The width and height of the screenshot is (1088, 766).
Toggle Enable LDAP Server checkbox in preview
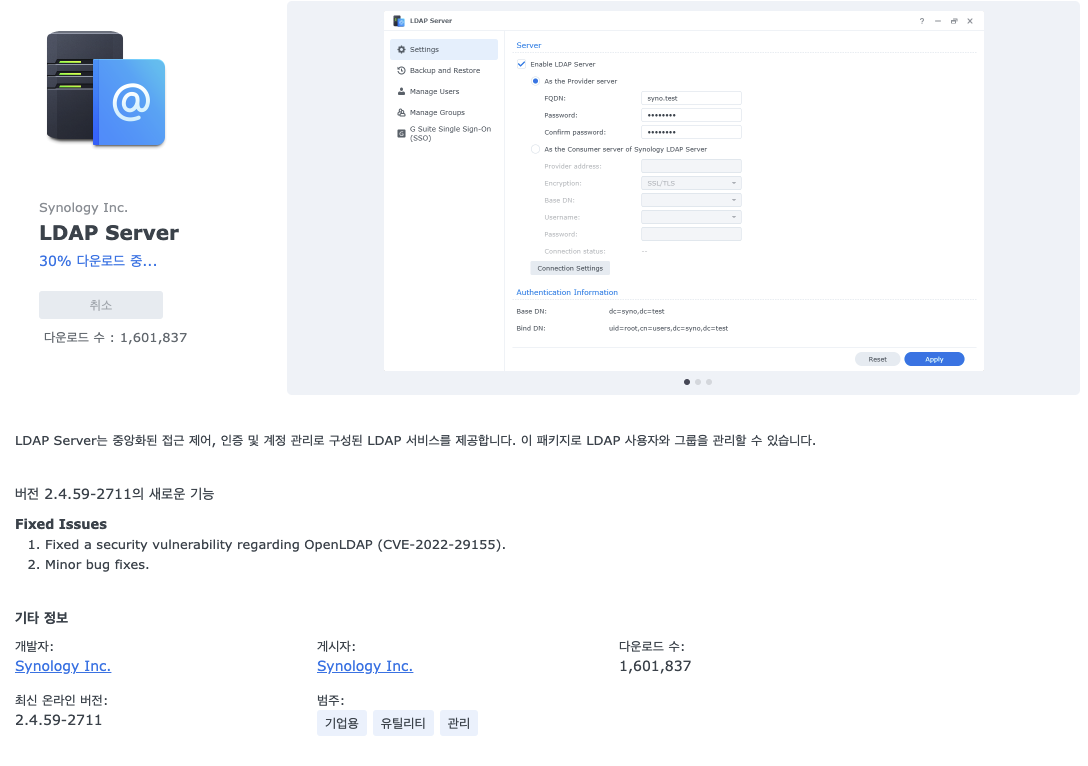(x=521, y=64)
